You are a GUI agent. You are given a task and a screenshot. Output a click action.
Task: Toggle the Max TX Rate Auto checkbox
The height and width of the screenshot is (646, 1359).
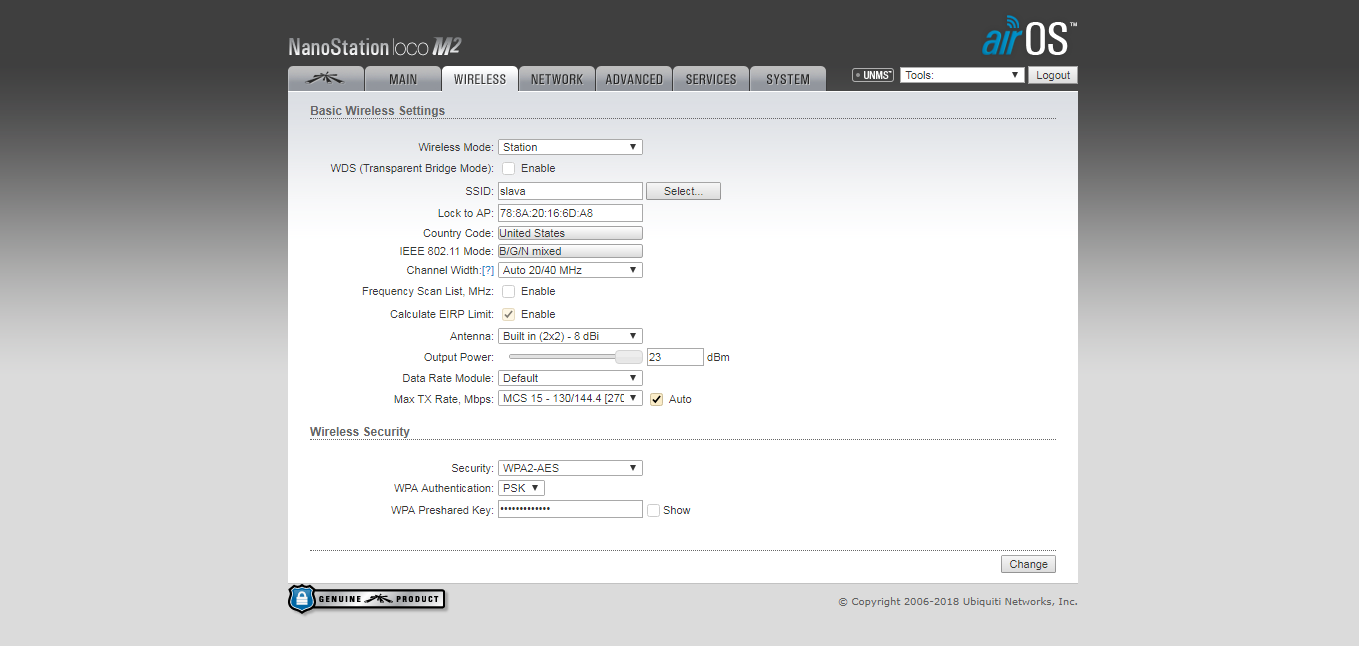[x=657, y=399]
